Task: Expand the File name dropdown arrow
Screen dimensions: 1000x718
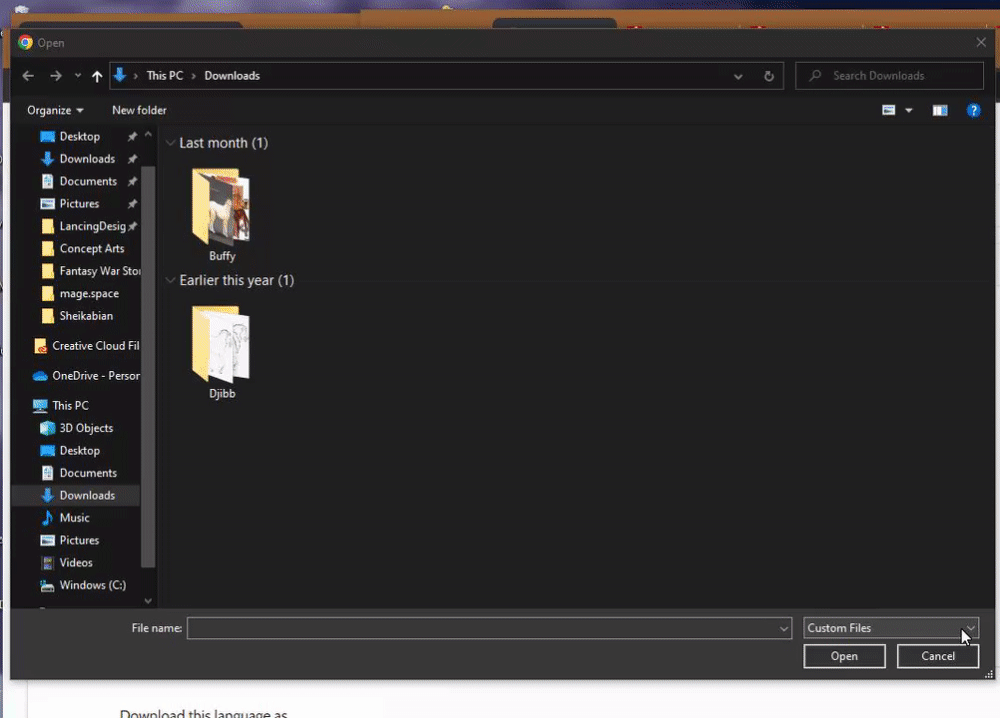Action: (x=784, y=629)
